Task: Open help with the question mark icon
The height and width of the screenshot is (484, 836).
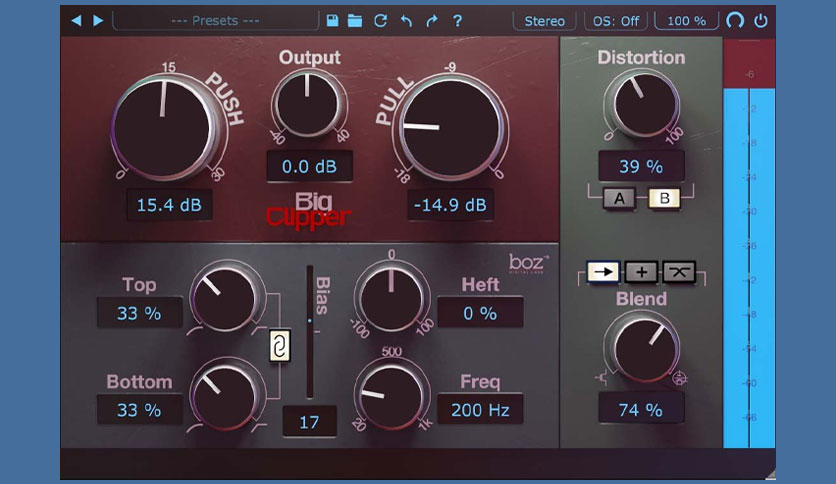Action: coord(457,20)
